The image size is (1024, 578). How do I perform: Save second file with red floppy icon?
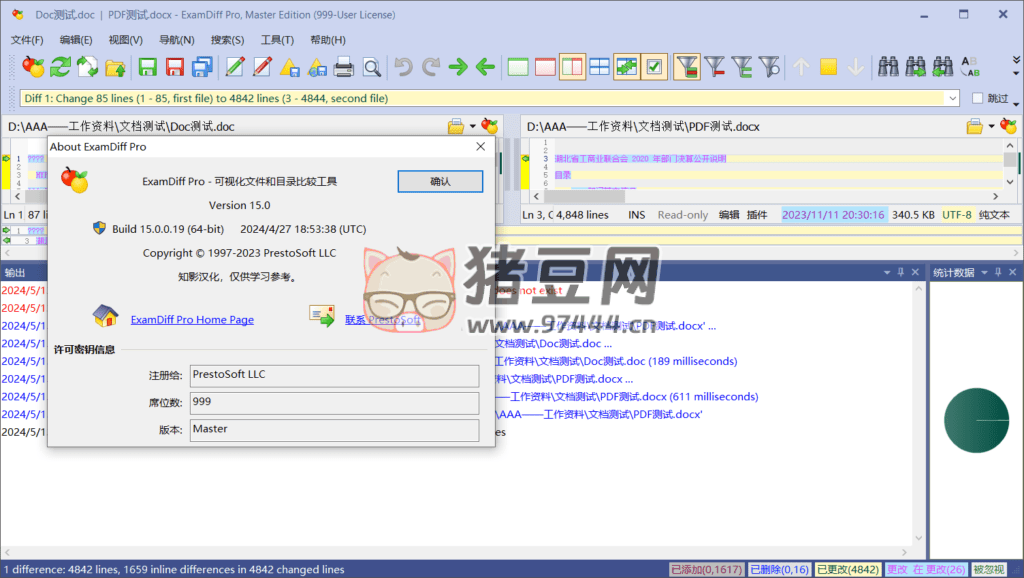click(x=174, y=67)
